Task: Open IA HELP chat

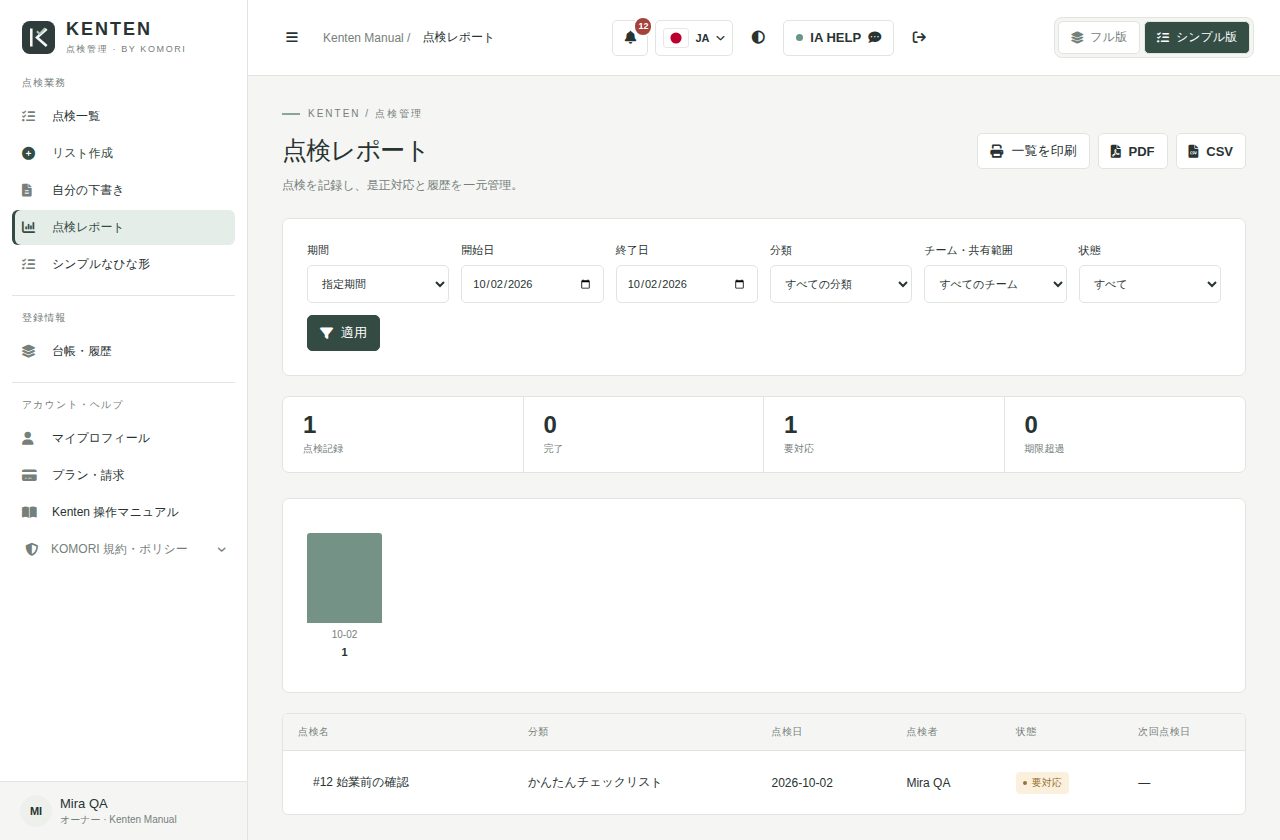Action: [838, 37]
